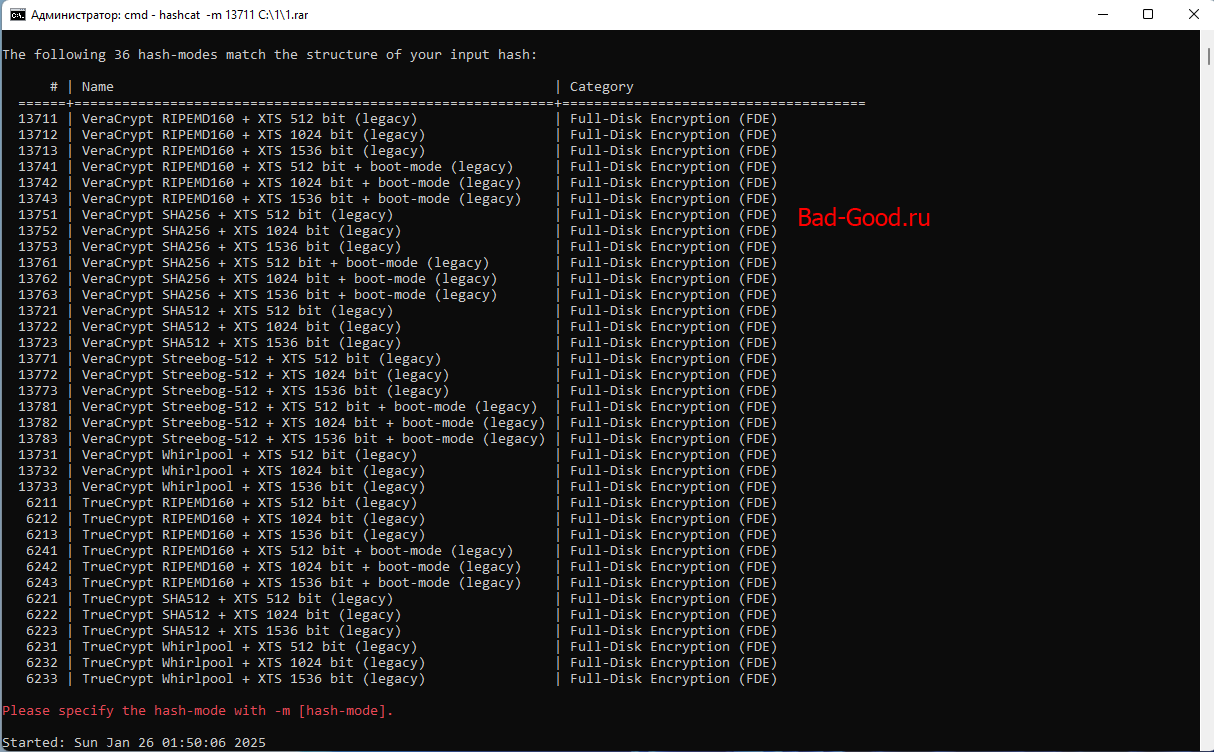Click hash-mode number 13723
This screenshot has width=1214, height=752.
pos(38,343)
